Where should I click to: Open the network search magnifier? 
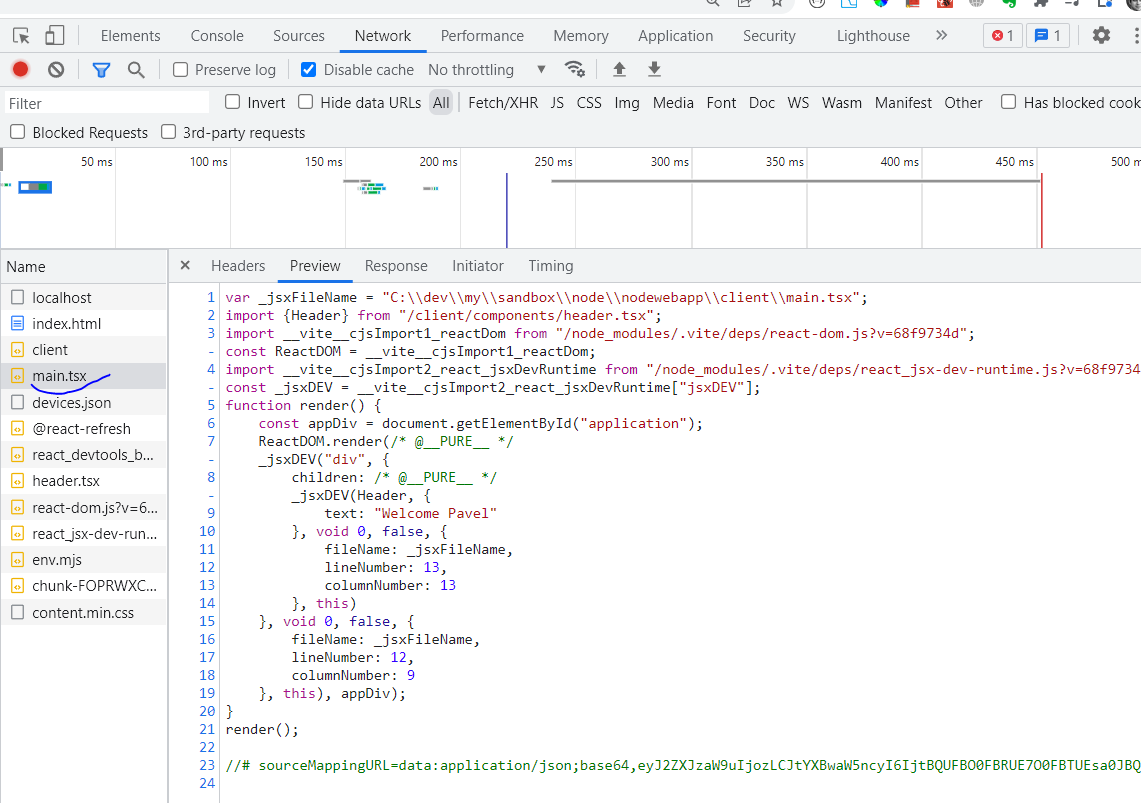[136, 70]
